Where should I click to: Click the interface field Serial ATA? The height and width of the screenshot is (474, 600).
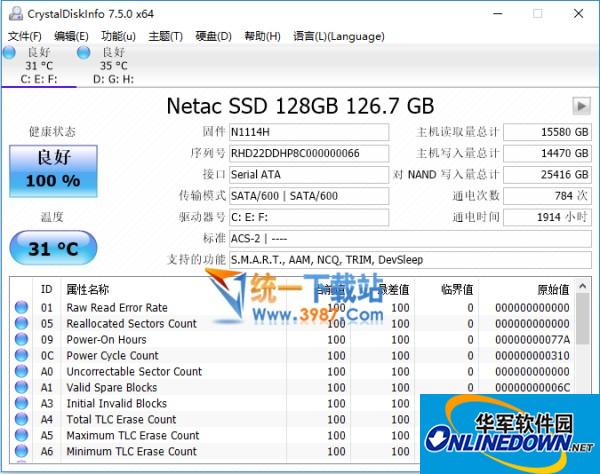309,175
